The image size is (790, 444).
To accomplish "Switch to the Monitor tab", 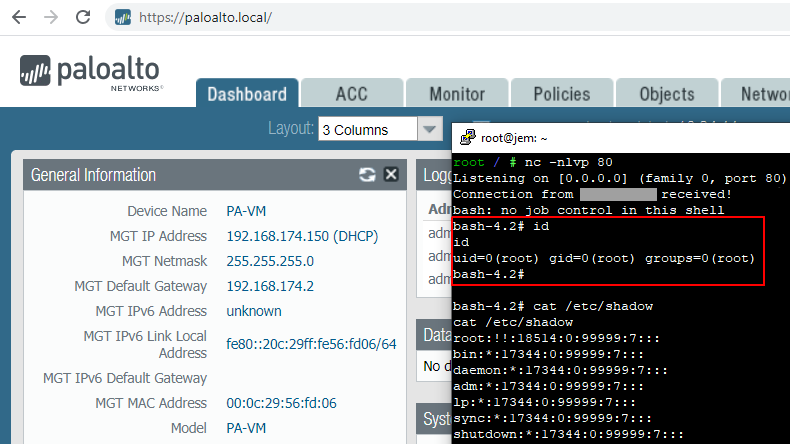I will (457, 94).
